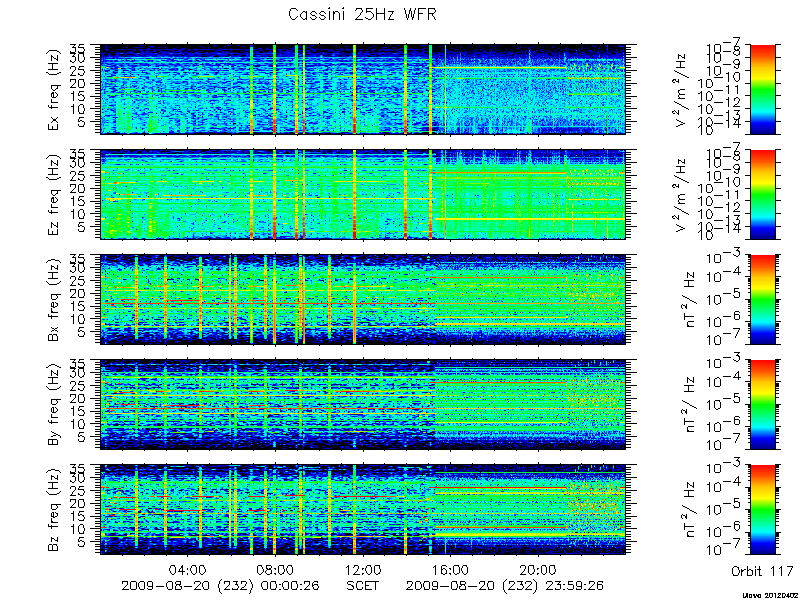Click the 20:00 time axis label
The image size is (800, 600).
538,569
